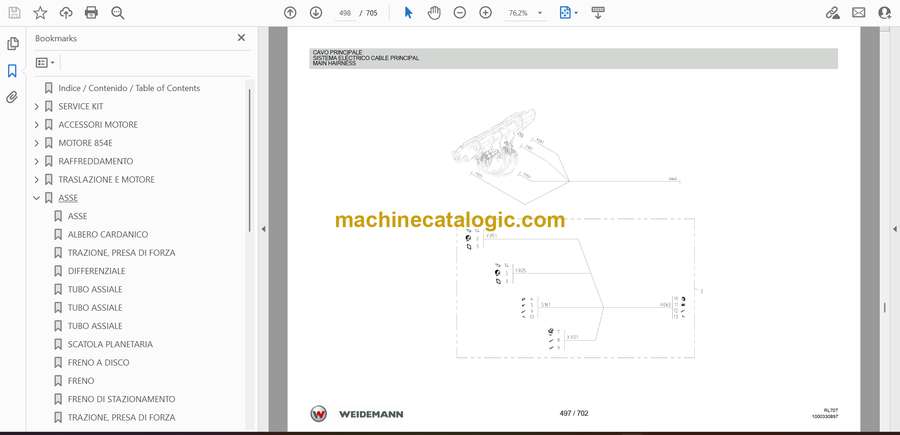Click the read mode keyboard icon
The width and height of the screenshot is (900, 435).
tap(598, 13)
